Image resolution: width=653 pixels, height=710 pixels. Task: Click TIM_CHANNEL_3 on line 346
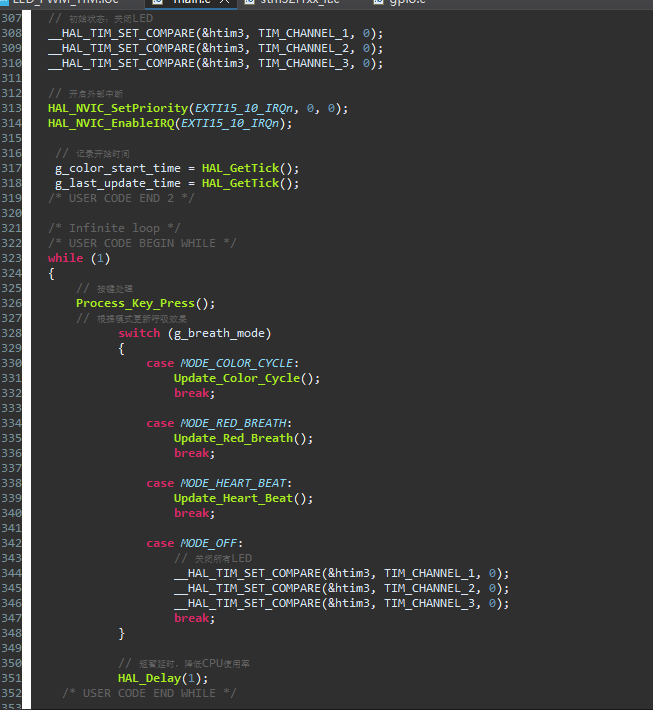(x=429, y=603)
